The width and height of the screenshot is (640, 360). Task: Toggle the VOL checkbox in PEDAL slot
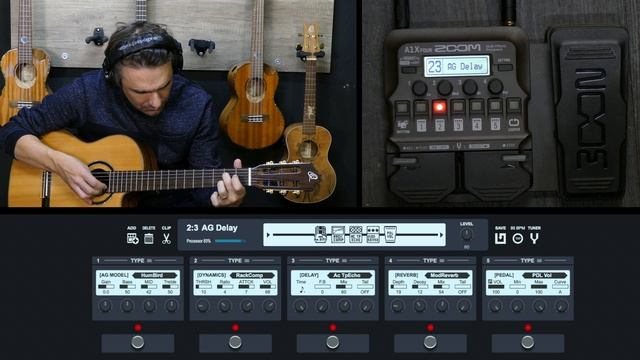[490, 282]
